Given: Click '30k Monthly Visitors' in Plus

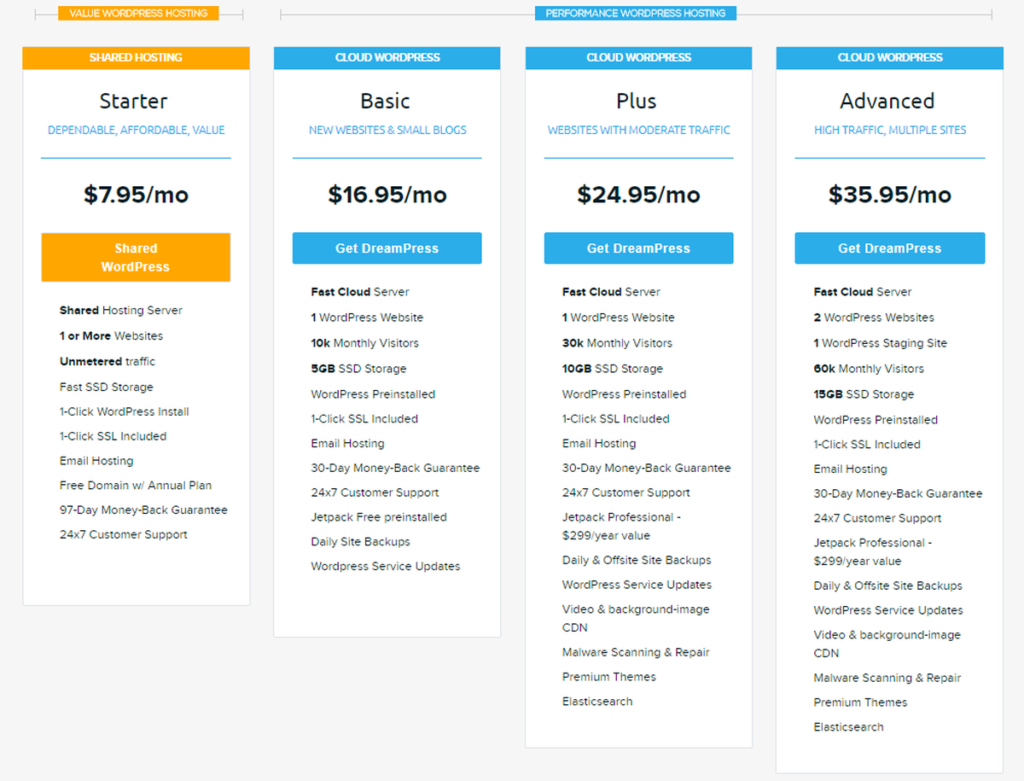Looking at the screenshot, I should pos(617,343).
